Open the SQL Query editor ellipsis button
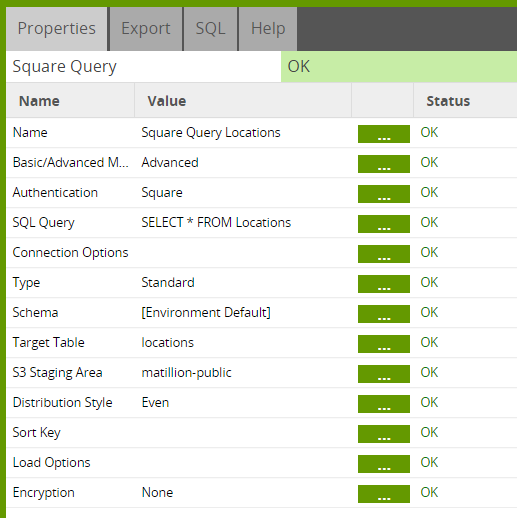The width and height of the screenshot is (517, 518). click(384, 224)
